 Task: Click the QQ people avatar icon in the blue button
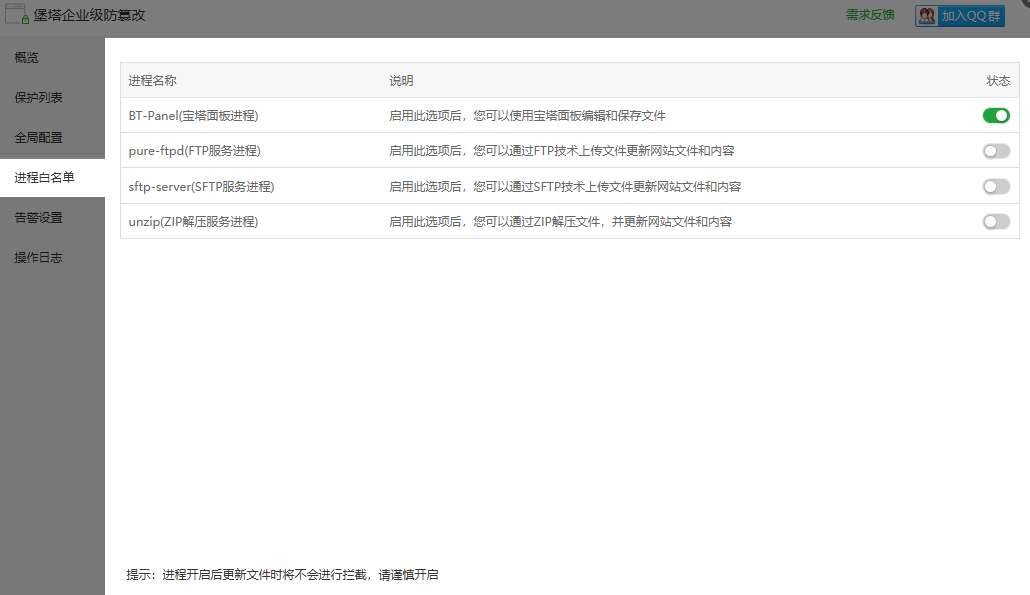pos(925,16)
